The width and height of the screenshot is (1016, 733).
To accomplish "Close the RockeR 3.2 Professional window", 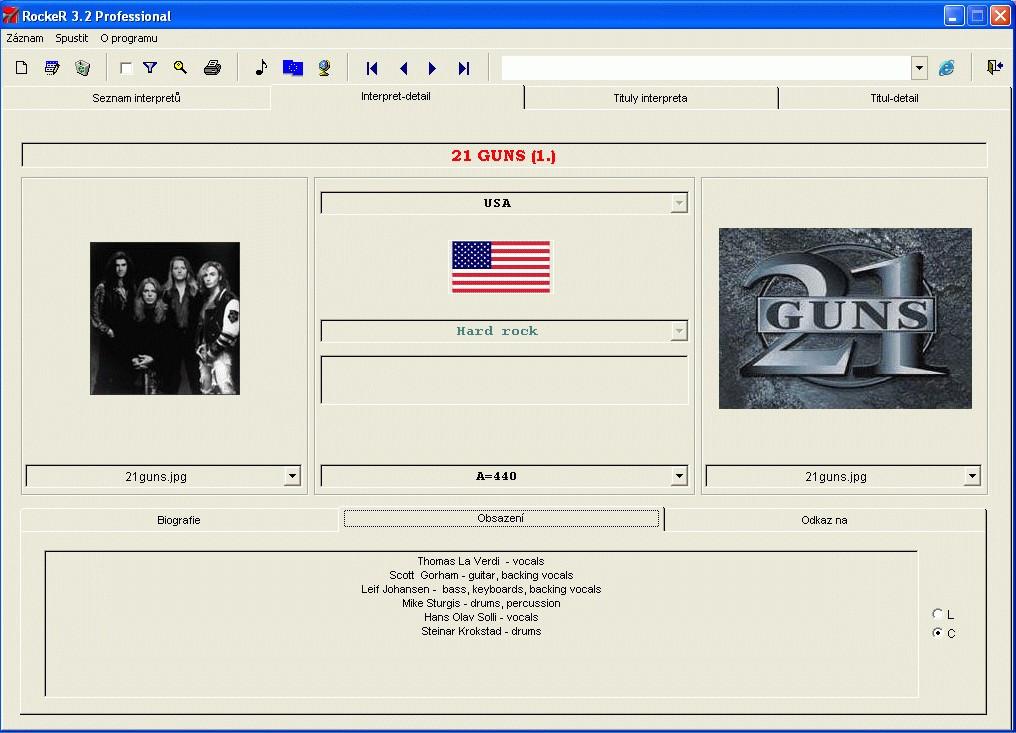I will (x=1000, y=16).
